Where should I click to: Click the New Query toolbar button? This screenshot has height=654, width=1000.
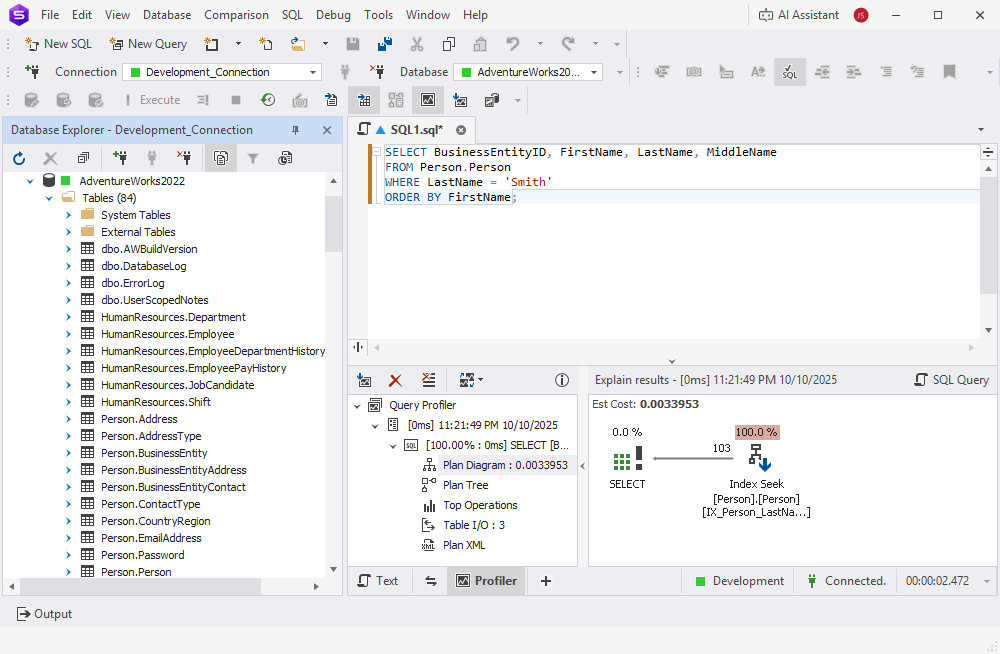148,44
